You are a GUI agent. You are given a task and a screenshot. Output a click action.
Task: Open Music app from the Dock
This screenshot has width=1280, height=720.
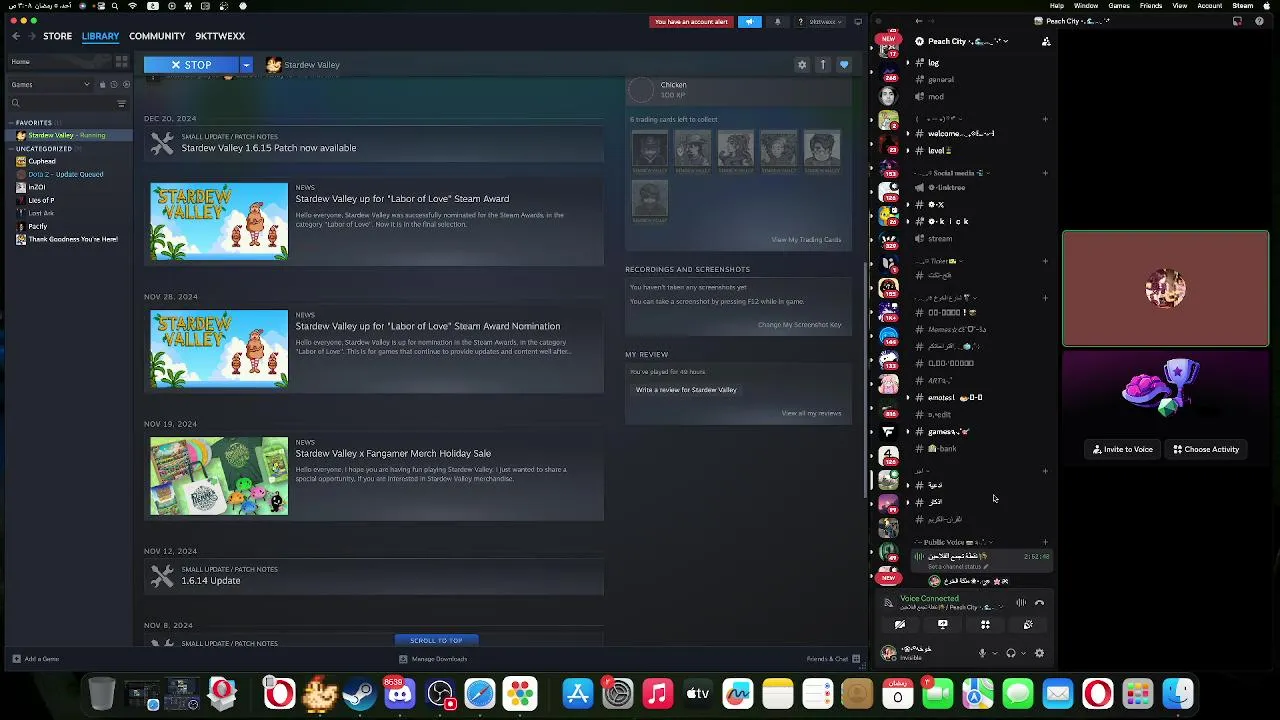tap(658, 693)
